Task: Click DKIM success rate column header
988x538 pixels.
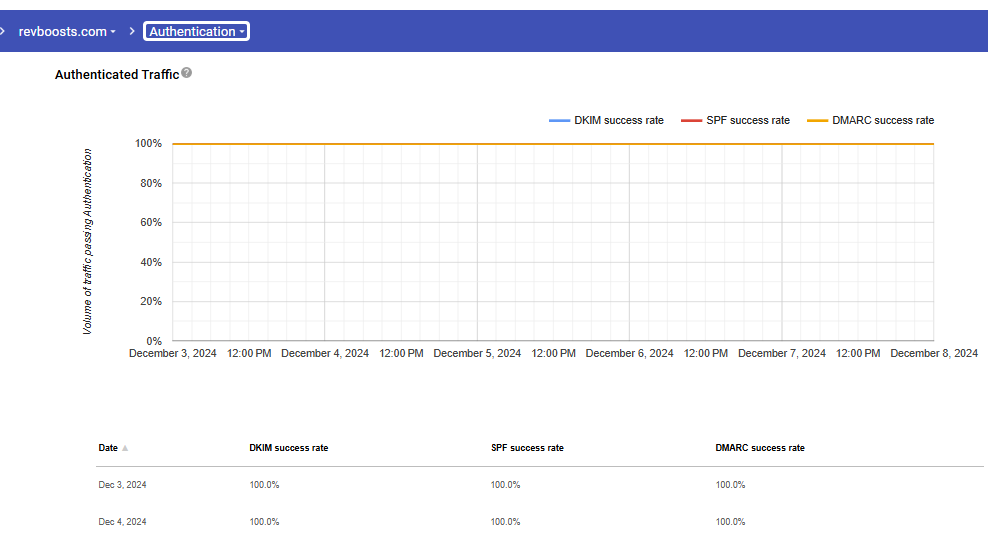Action: pos(288,448)
